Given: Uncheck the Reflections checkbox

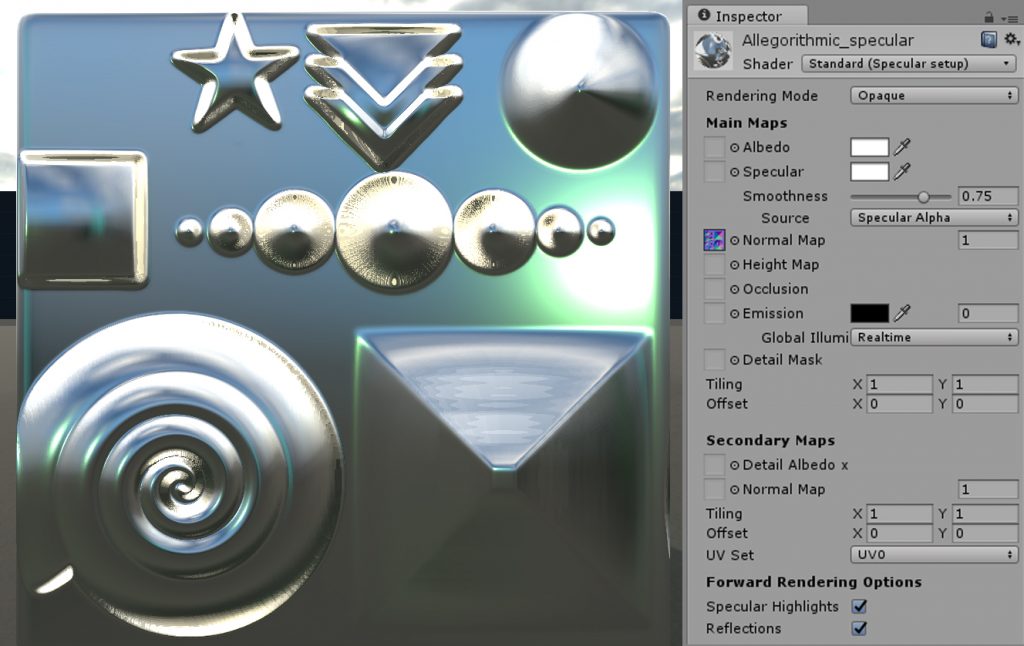Looking at the screenshot, I should pos(858,629).
